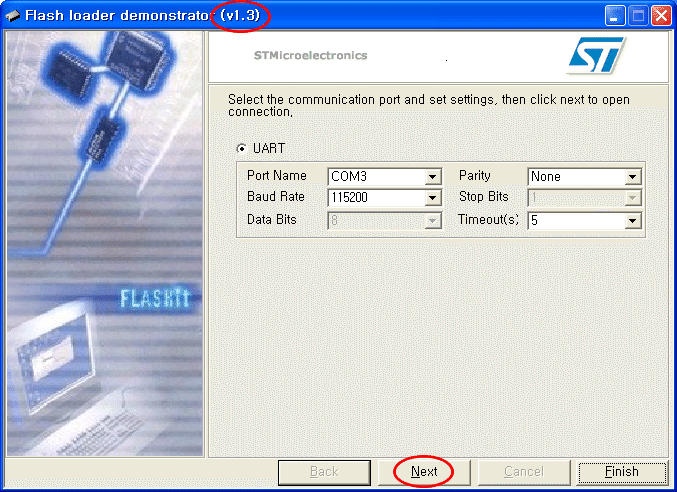Minimize the Flash loader demonstrator window

(x=615, y=16)
